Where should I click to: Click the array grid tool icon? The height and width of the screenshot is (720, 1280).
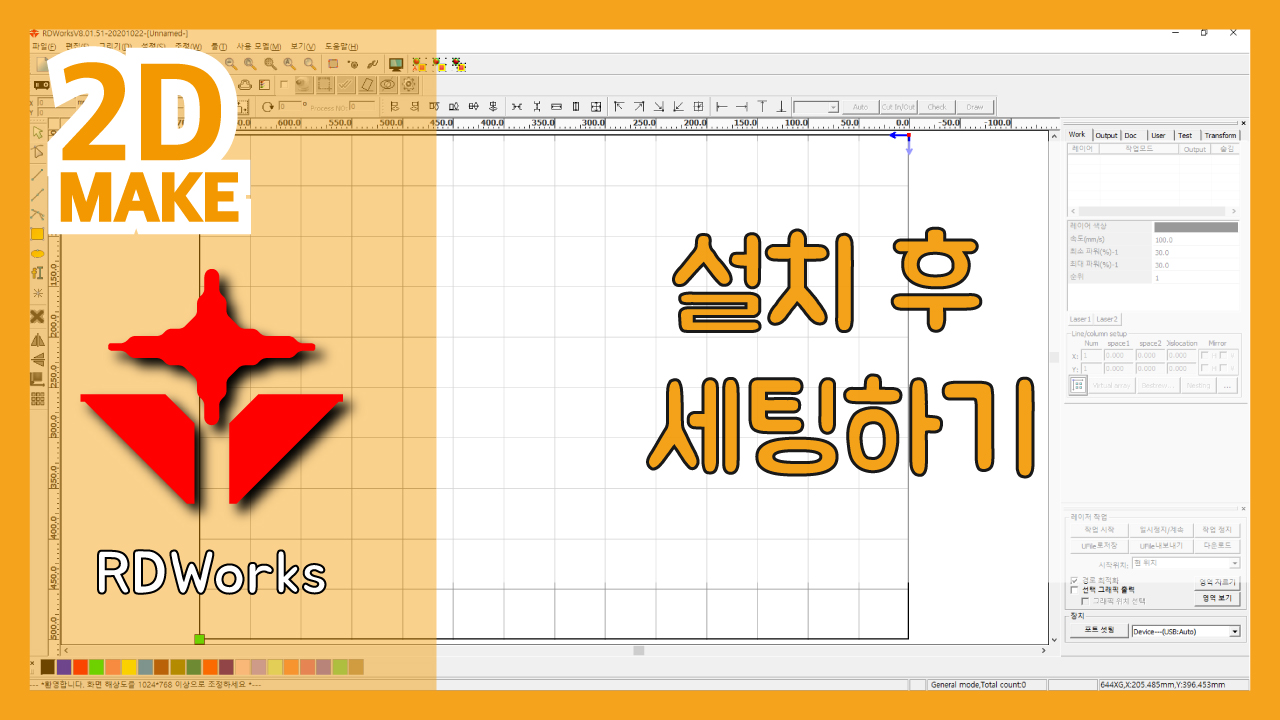[38, 399]
